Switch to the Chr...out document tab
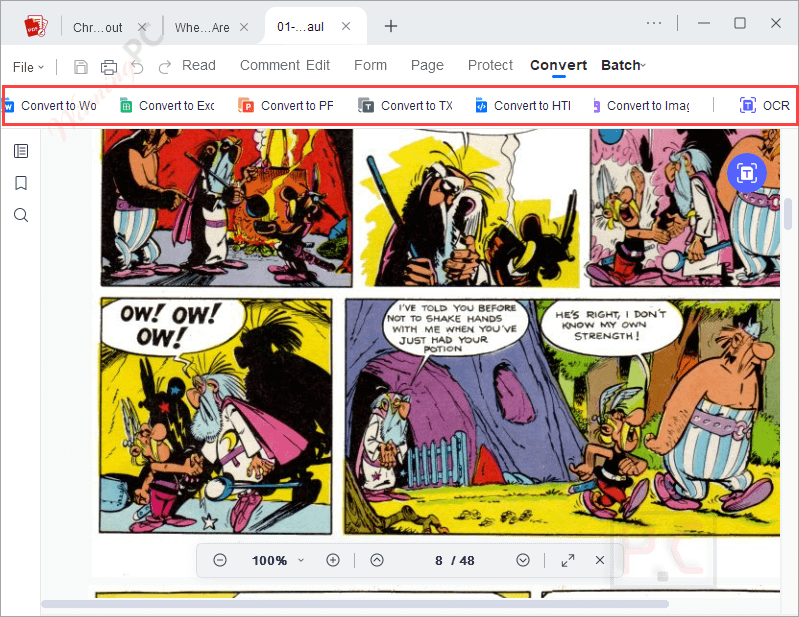The width and height of the screenshot is (799, 617). pos(97,28)
